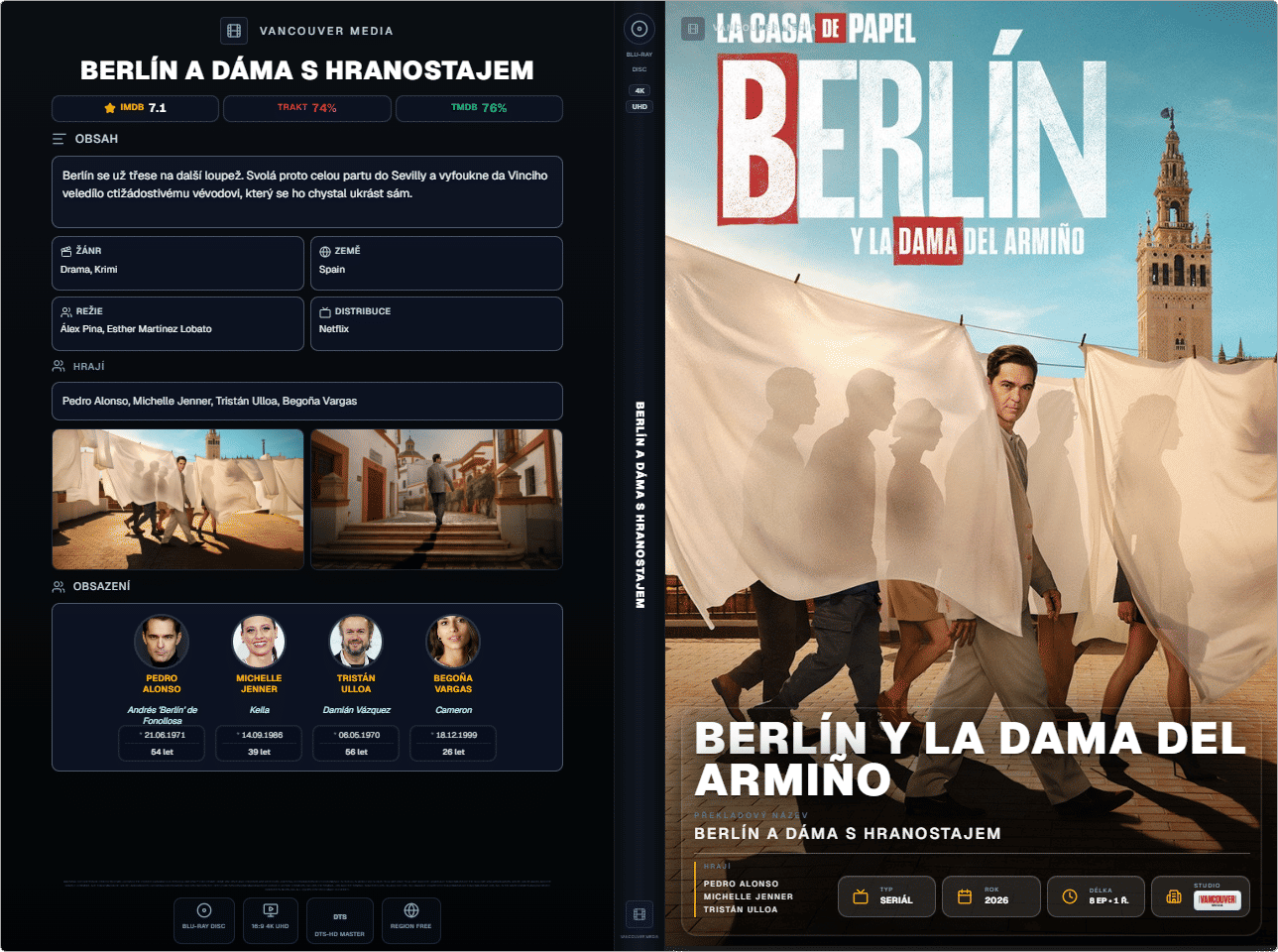Screen dimensions: 1278x952
Task: Click the monitor icon in 16:9 4K UHD badge
Action: [x=271, y=910]
